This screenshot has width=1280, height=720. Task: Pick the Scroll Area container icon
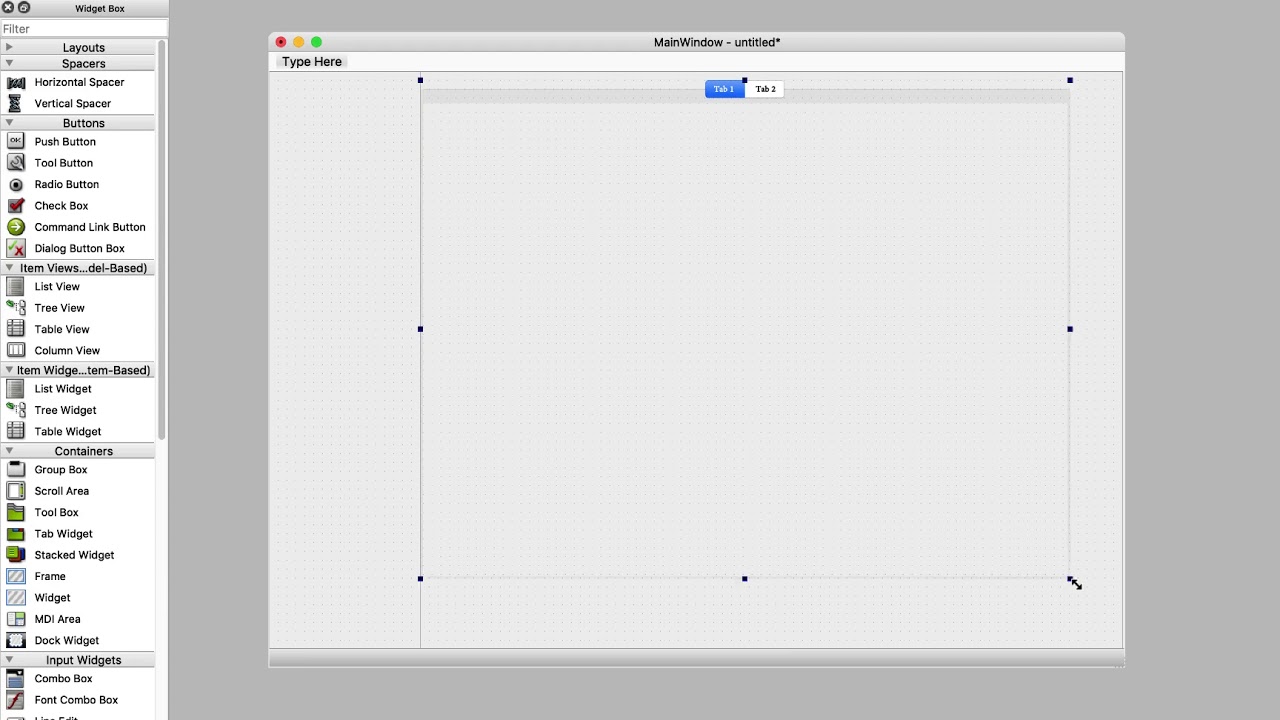pos(16,491)
